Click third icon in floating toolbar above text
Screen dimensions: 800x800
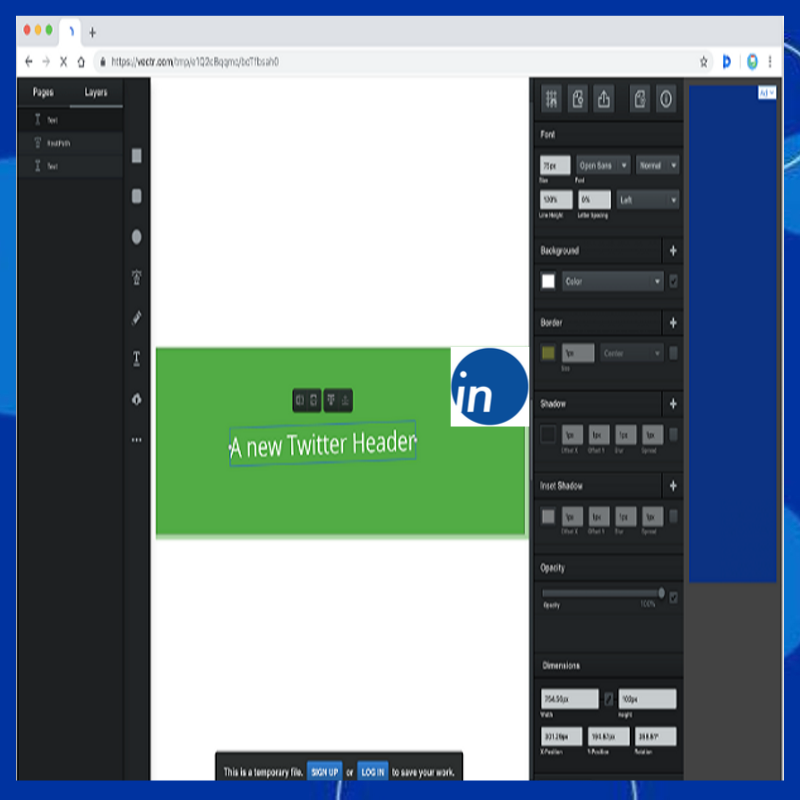[331, 401]
